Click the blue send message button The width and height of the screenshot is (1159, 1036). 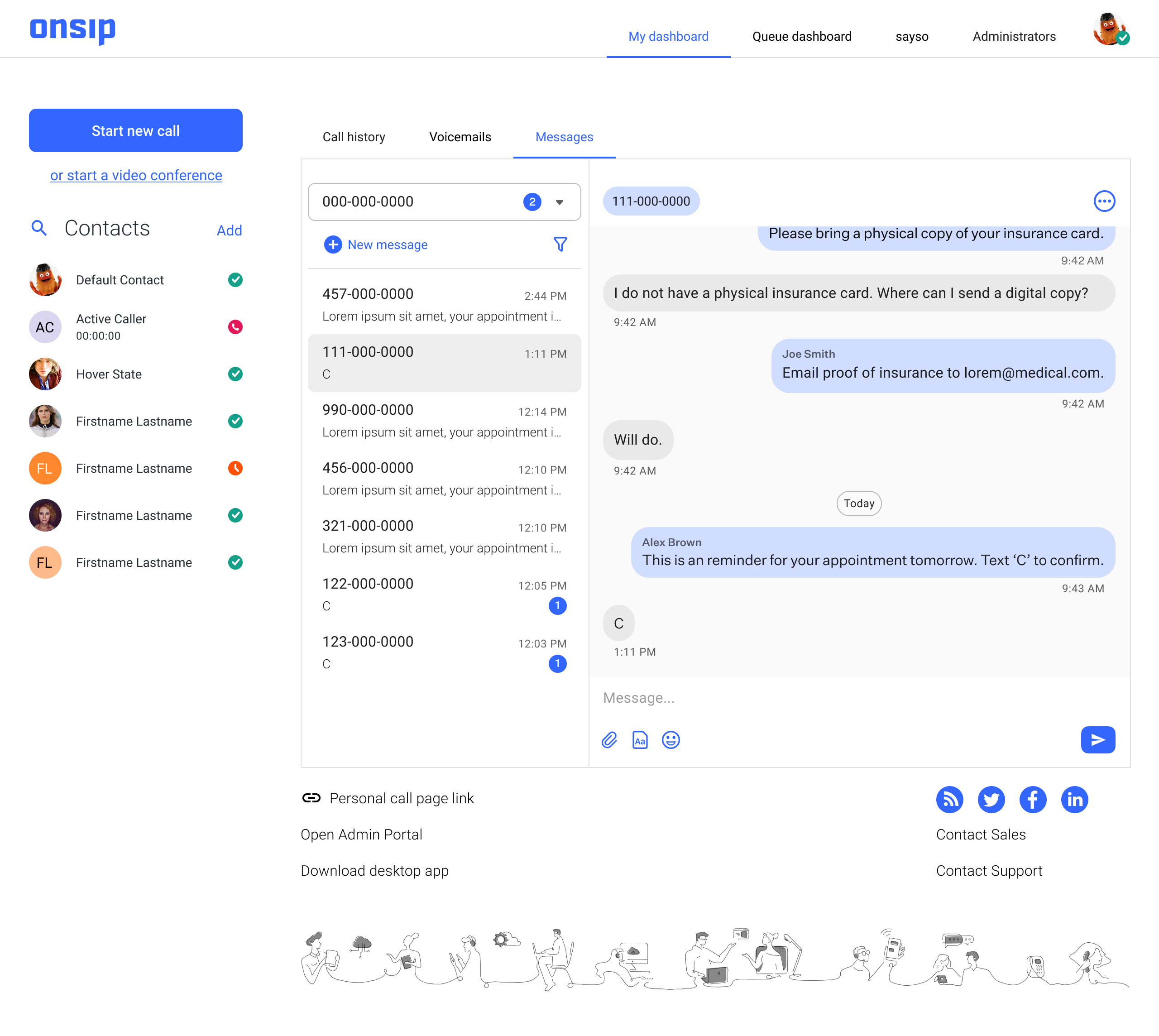1098,740
